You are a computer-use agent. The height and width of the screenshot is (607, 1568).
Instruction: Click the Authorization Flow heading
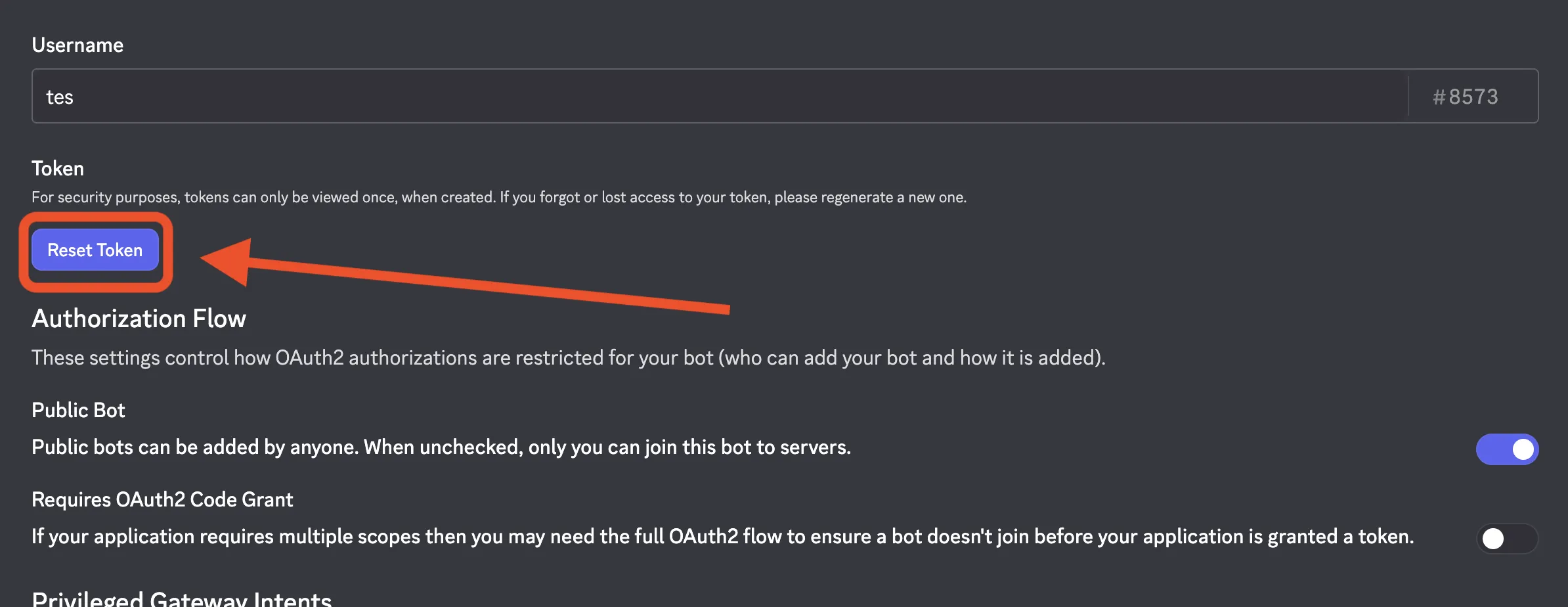[x=139, y=319]
